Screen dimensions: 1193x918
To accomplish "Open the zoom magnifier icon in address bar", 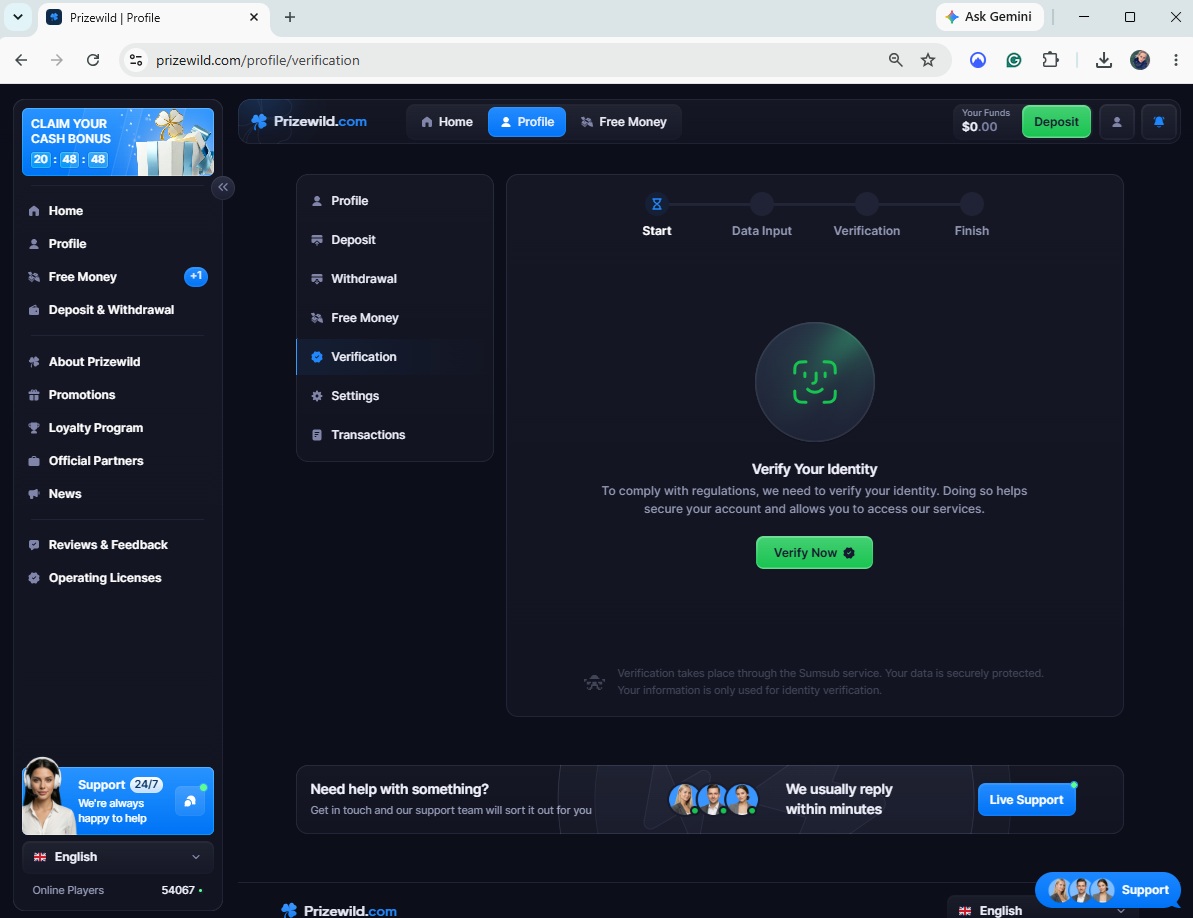I will (896, 60).
